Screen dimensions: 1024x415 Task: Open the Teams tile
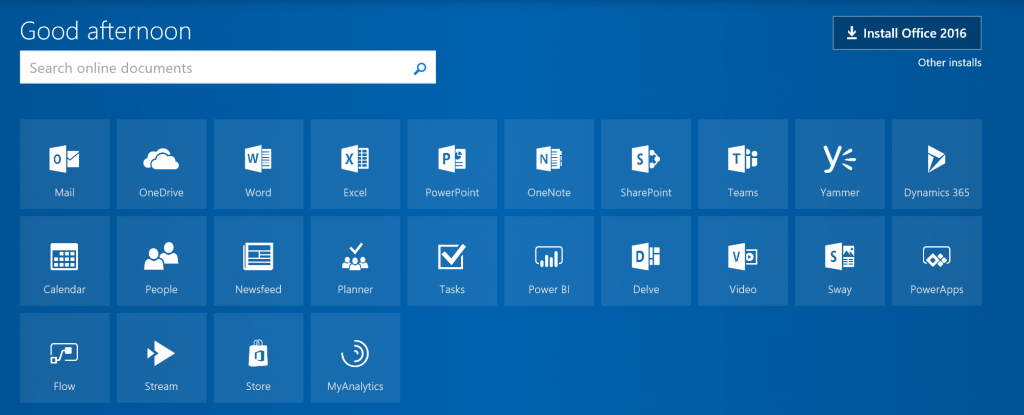coord(743,164)
